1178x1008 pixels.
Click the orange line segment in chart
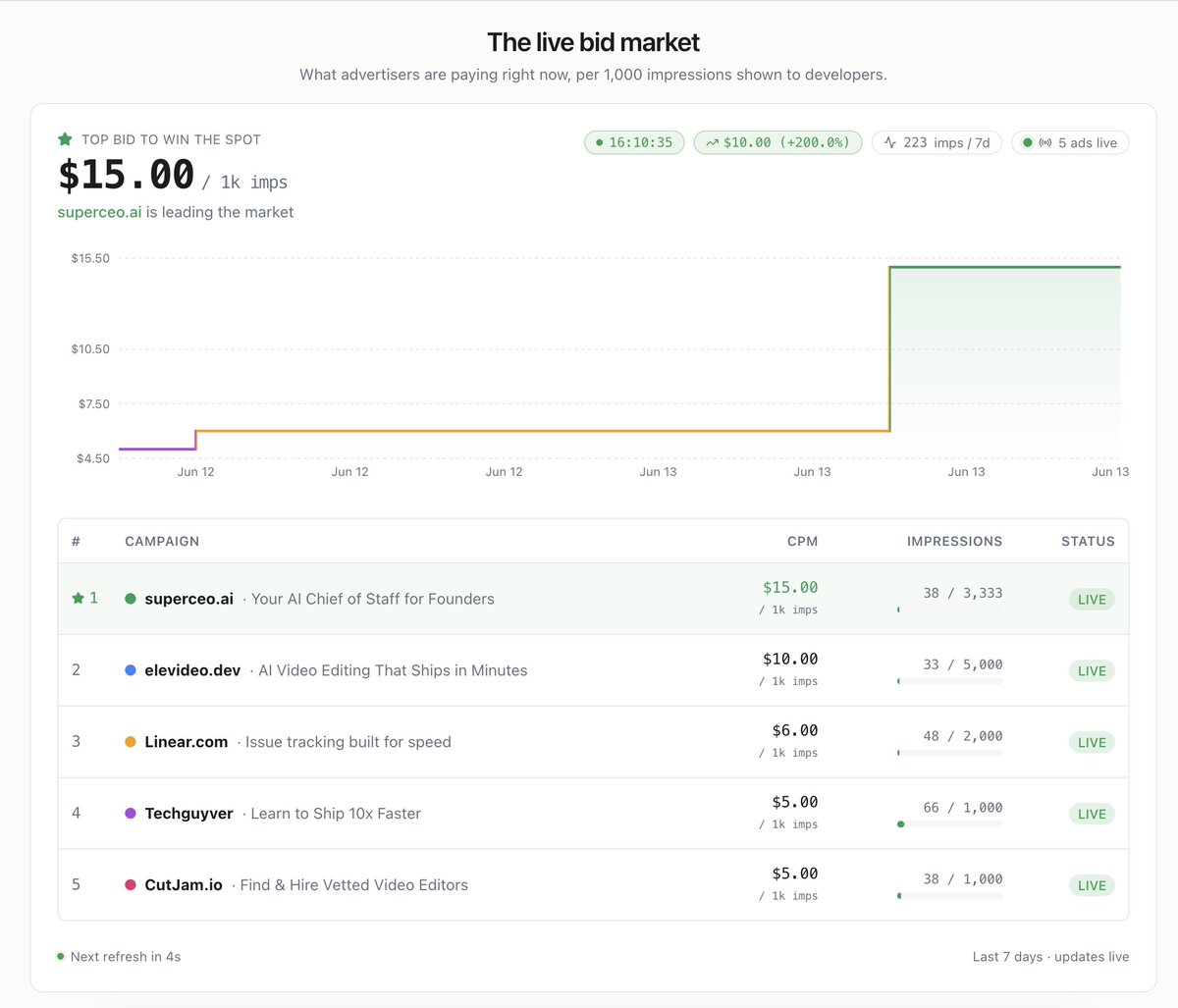(x=542, y=431)
